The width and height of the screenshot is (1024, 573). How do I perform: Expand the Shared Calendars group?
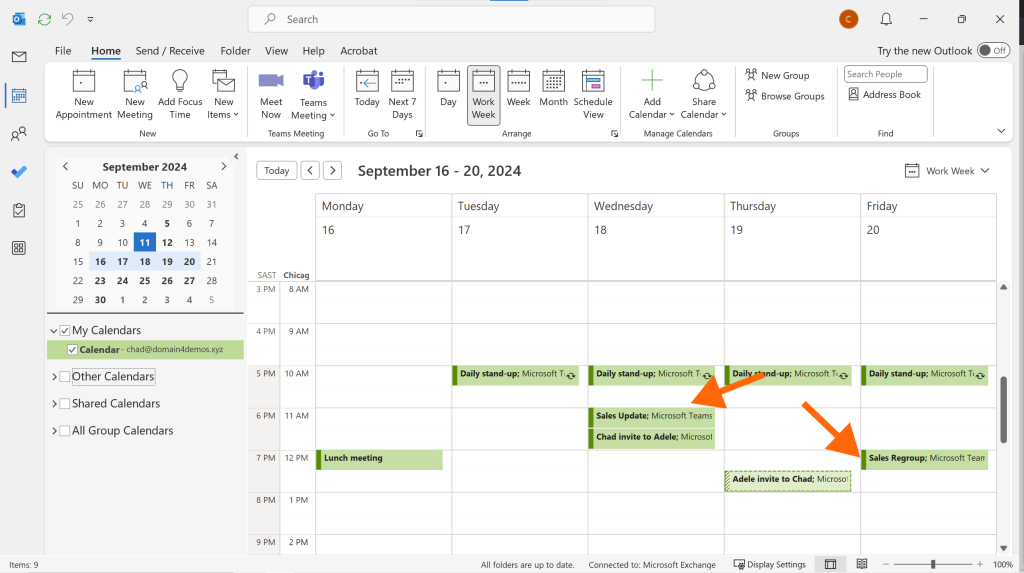pyautogui.click(x=54, y=404)
